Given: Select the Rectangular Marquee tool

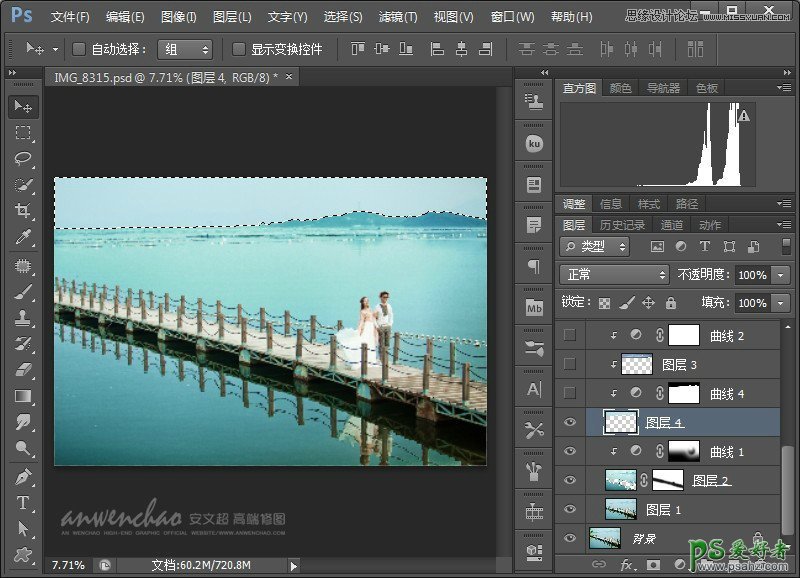Looking at the screenshot, I should tap(23, 133).
